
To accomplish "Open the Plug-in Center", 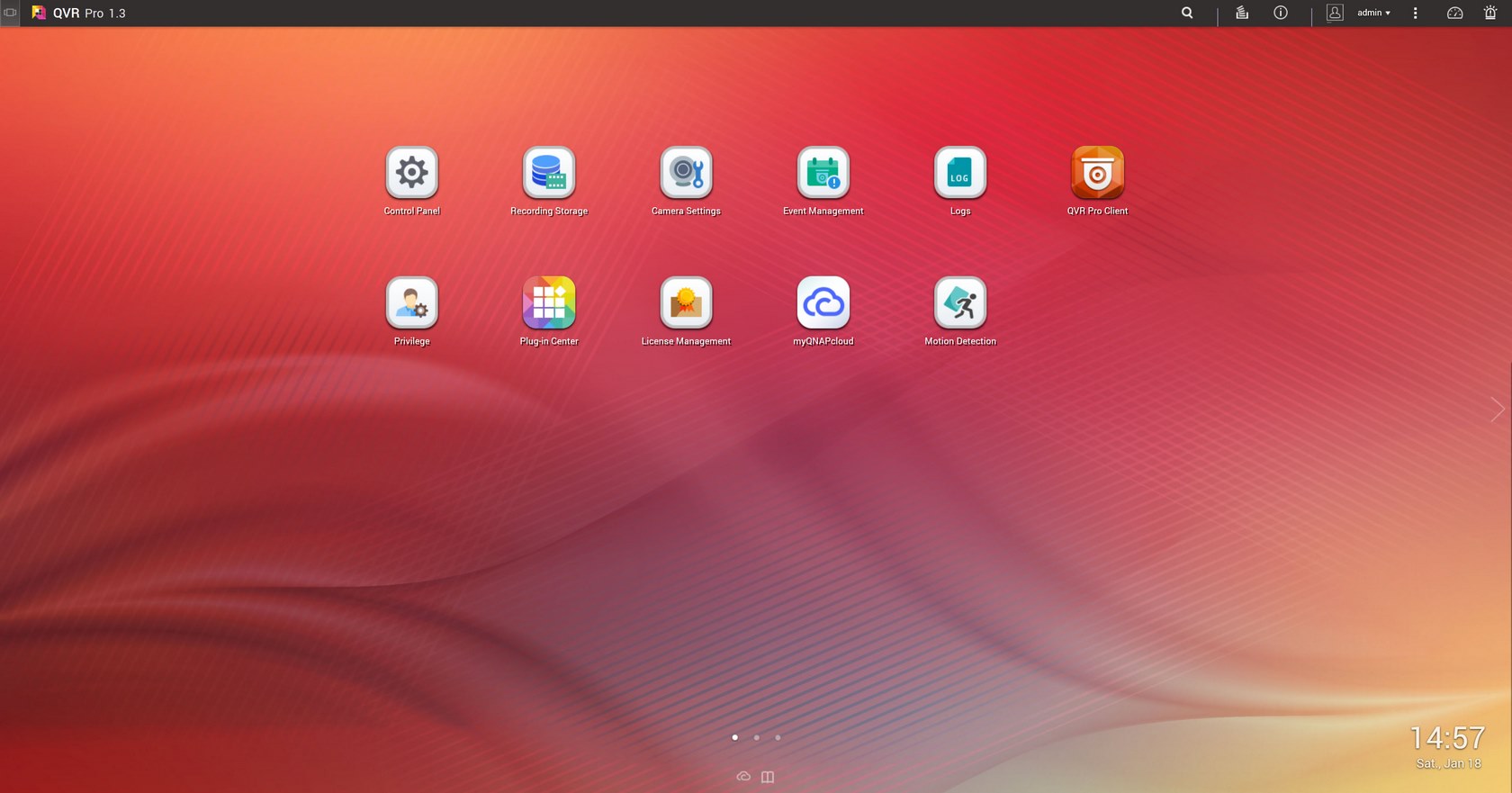I will click(549, 302).
